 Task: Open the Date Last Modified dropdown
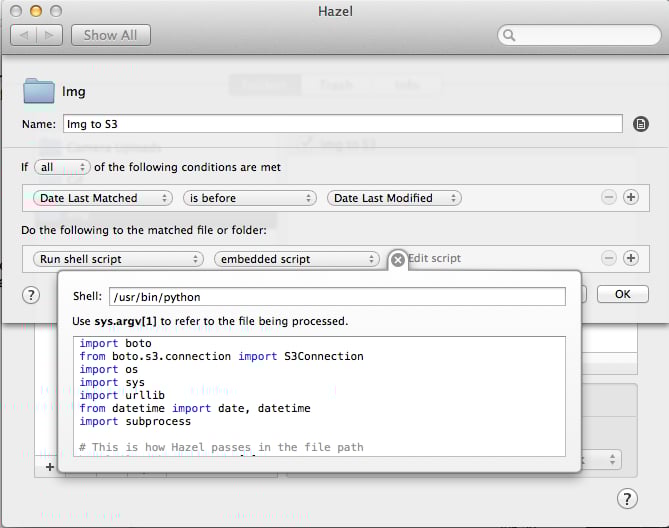click(394, 198)
